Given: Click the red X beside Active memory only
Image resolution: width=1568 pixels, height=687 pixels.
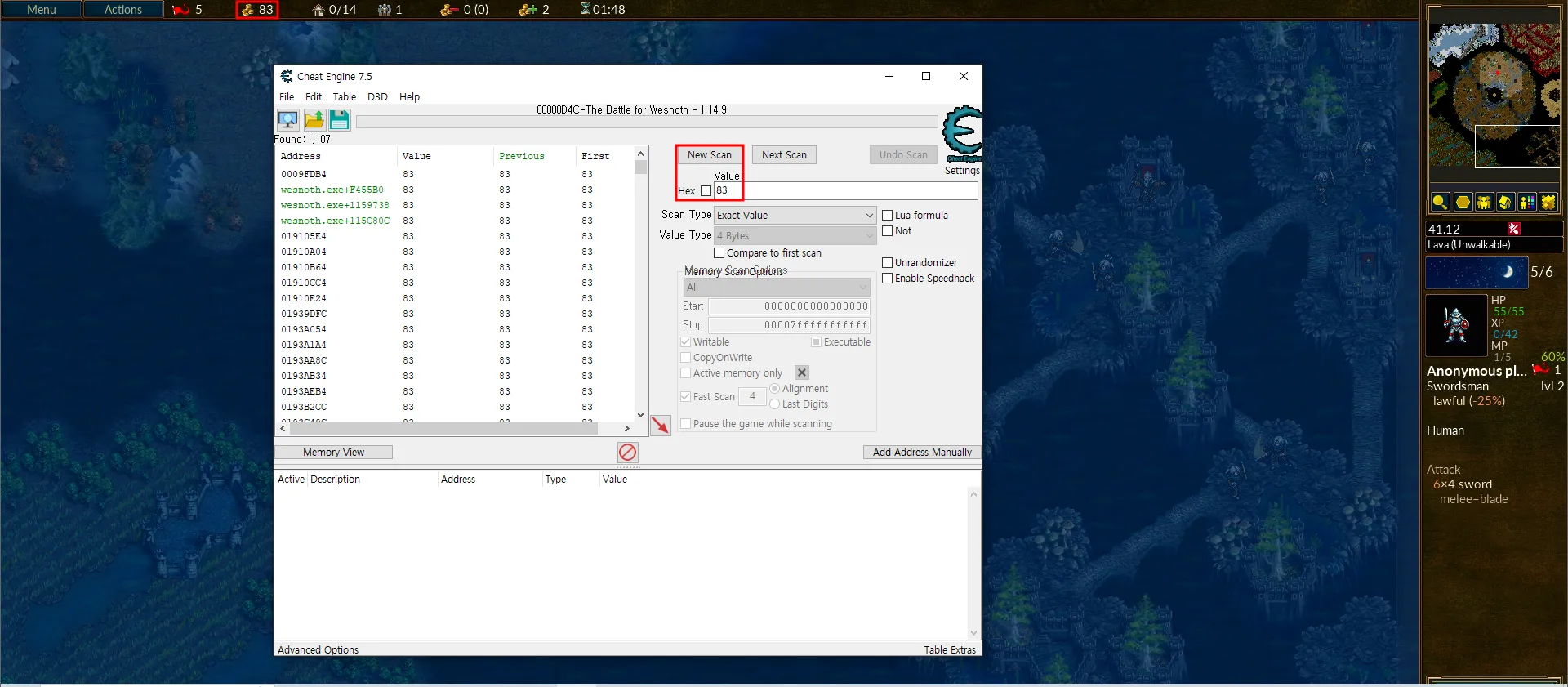Looking at the screenshot, I should 802,372.
